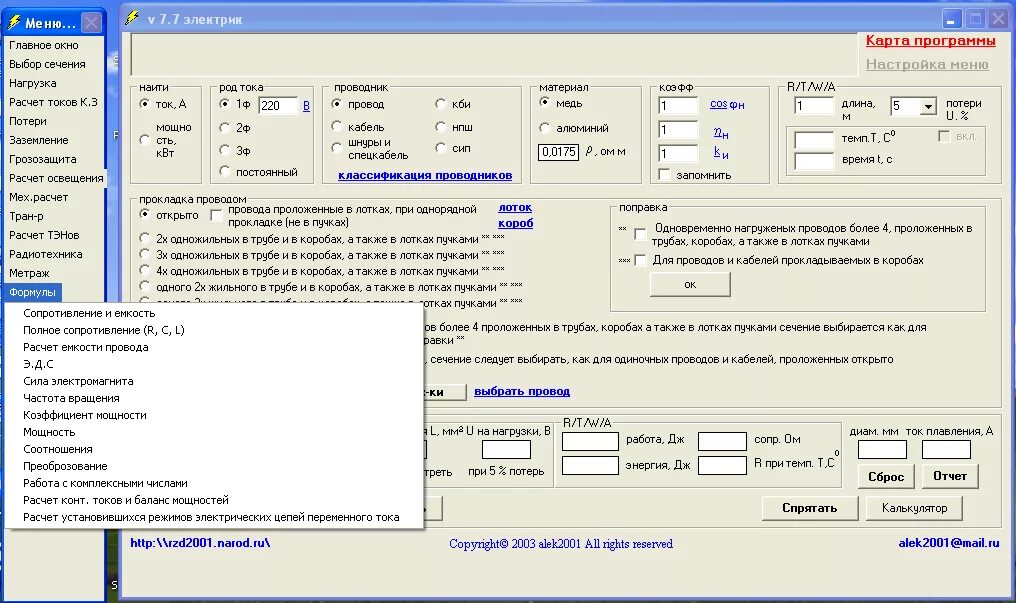The image size is (1016, 603).
Task: Select the кабель conductor radio button
Action: point(337,126)
